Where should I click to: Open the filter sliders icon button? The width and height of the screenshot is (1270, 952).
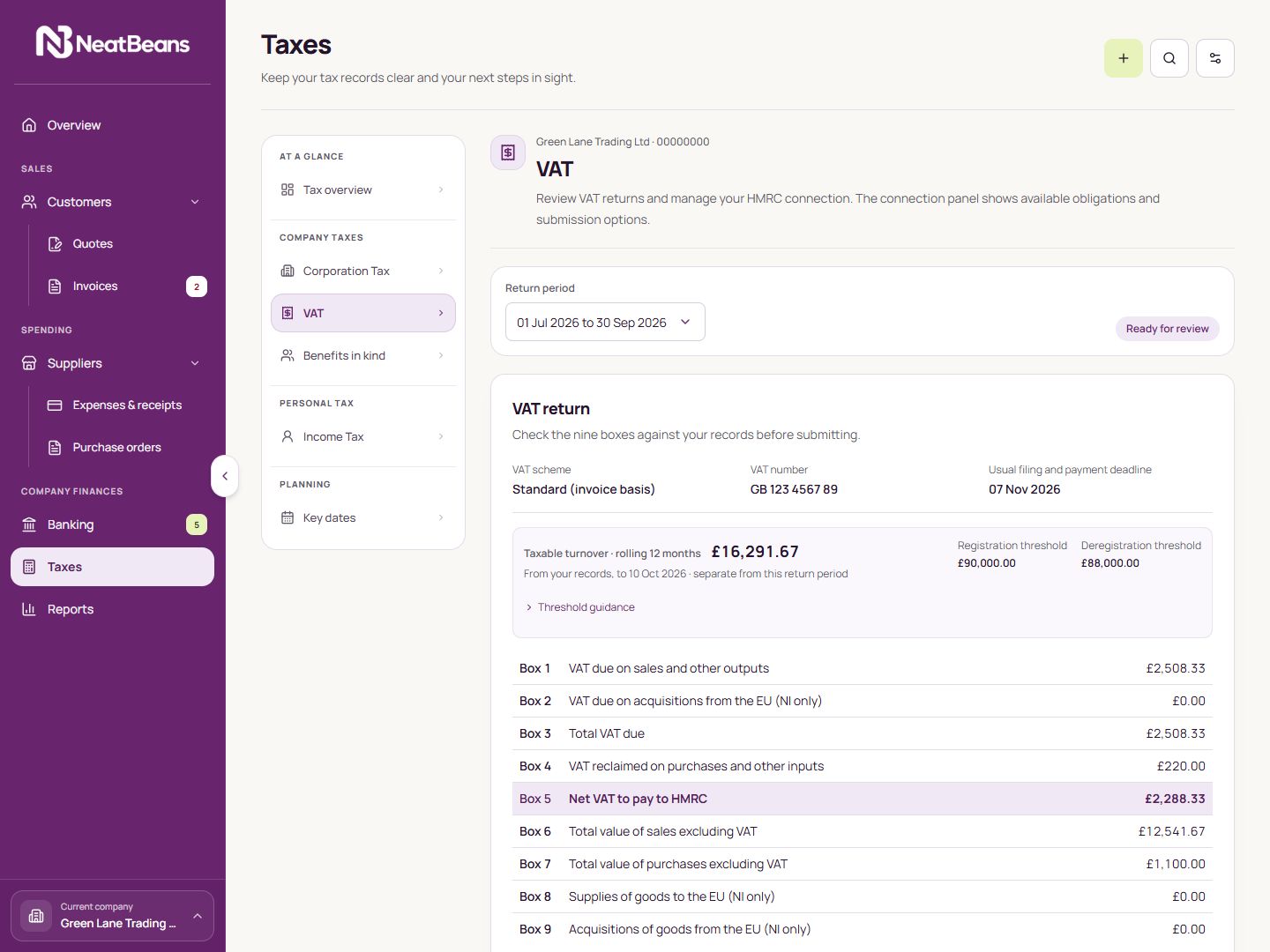click(x=1215, y=58)
